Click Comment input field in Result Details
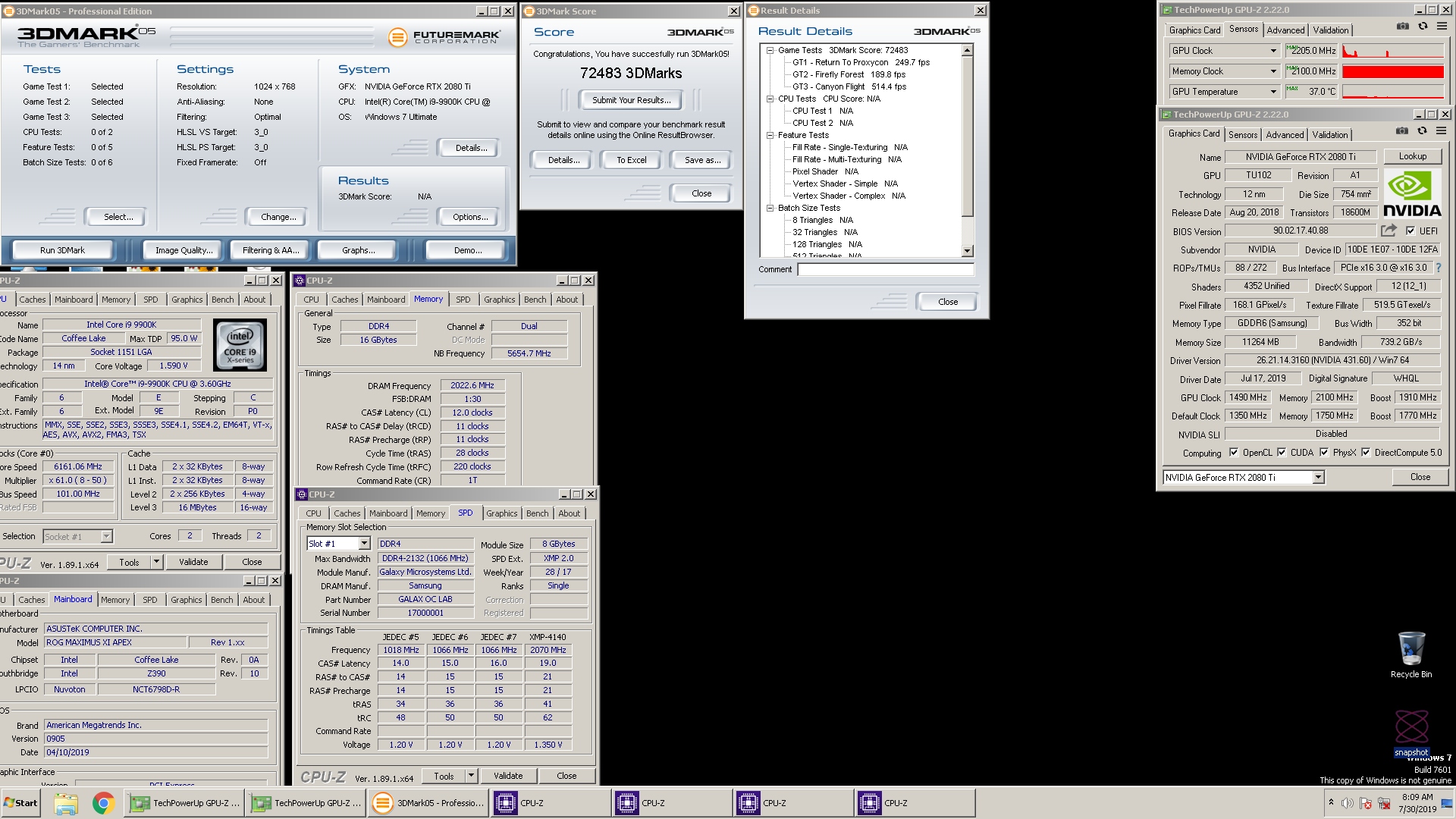The width and height of the screenshot is (1456, 819). (x=886, y=269)
